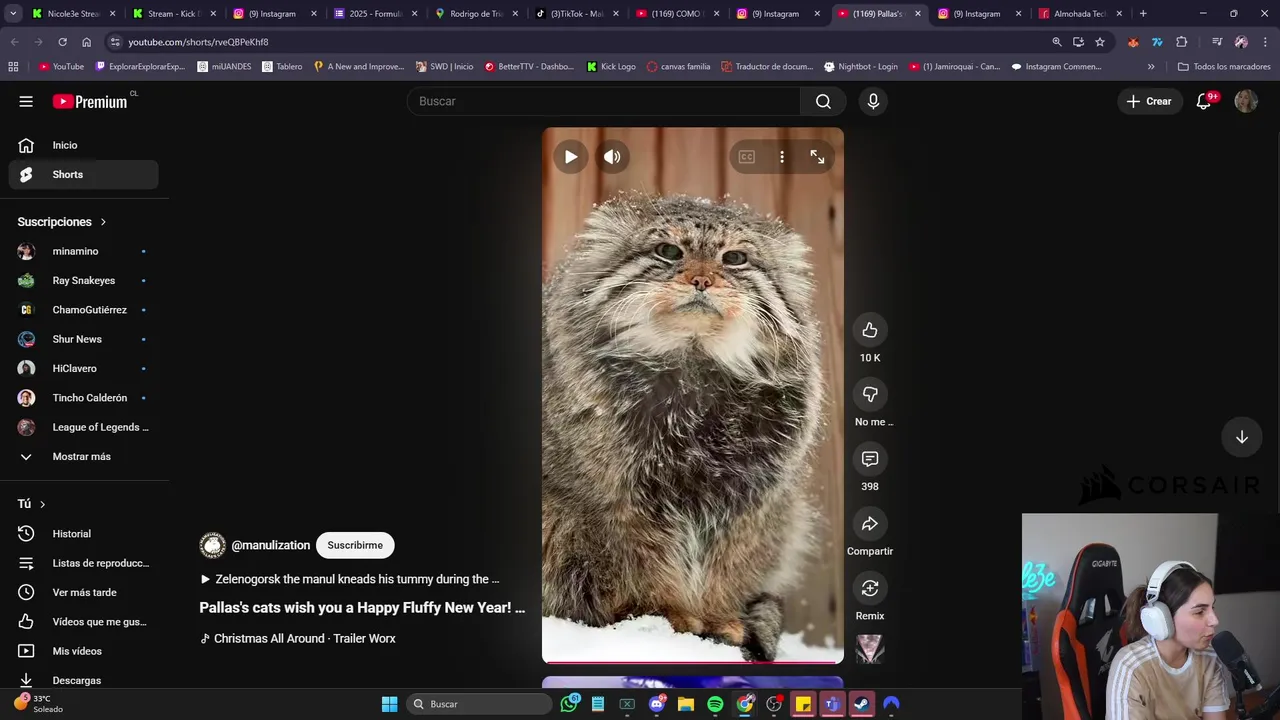Image resolution: width=1280 pixels, height=720 pixels.
Task: Open Spotify from the taskbar
Action: [x=715, y=704]
